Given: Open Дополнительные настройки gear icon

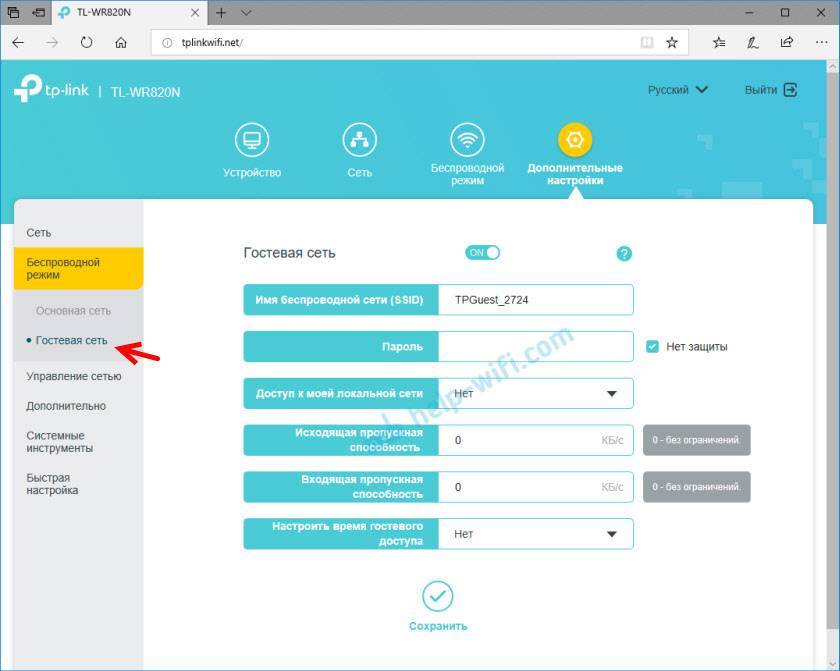Looking at the screenshot, I should click(x=575, y=140).
